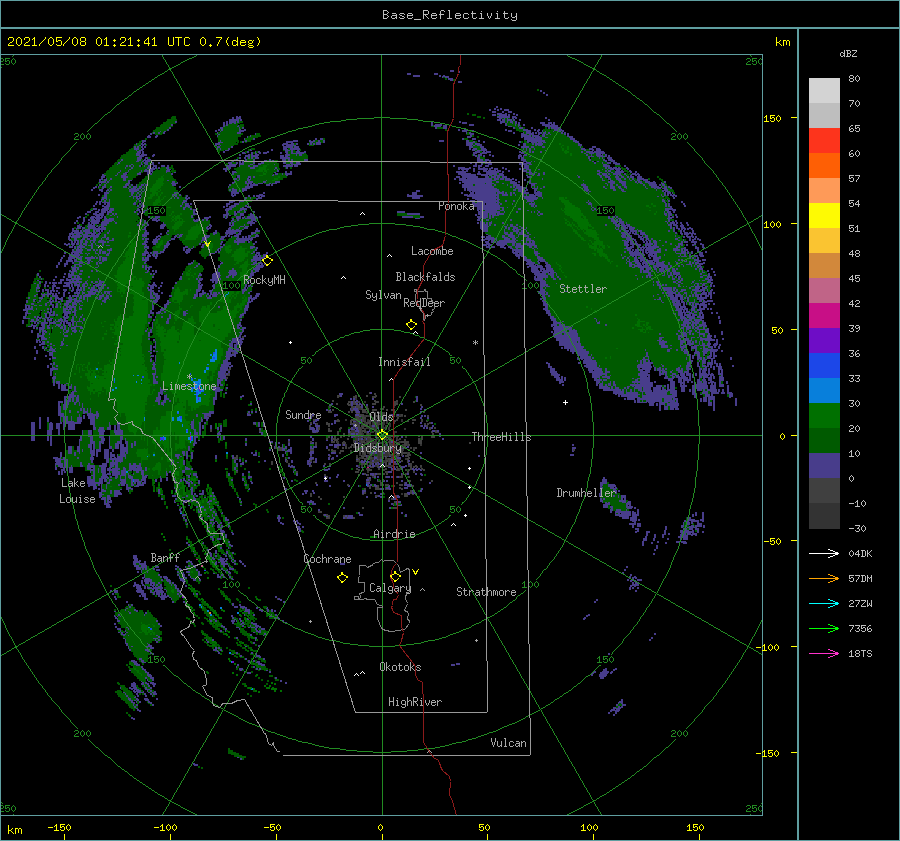
Task: Click the RockyMH label
Action: pyautogui.click(x=265, y=280)
